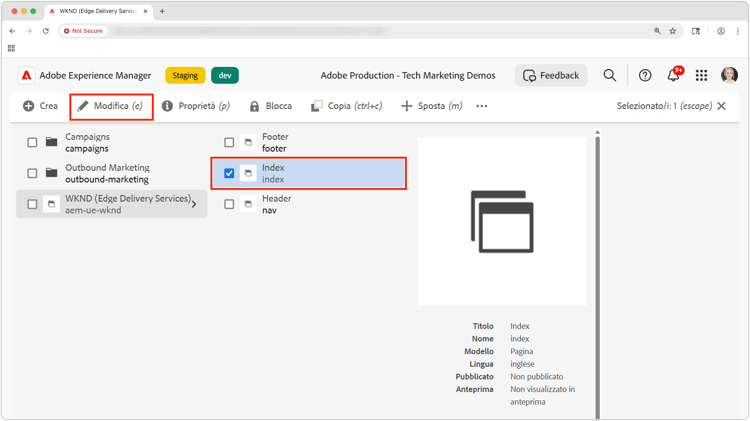Click Adobe Production - Tech Marketing Demos

(408, 76)
